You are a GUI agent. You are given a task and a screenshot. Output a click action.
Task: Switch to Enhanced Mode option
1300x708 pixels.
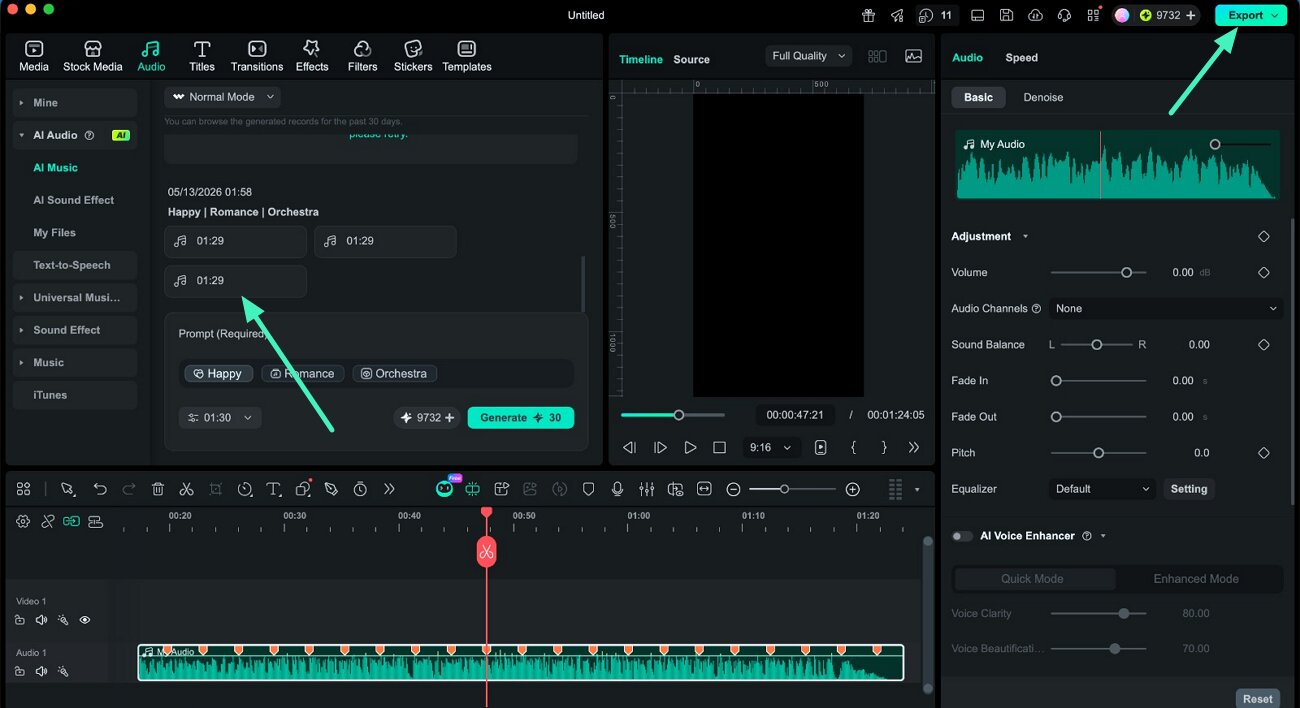pos(1196,579)
